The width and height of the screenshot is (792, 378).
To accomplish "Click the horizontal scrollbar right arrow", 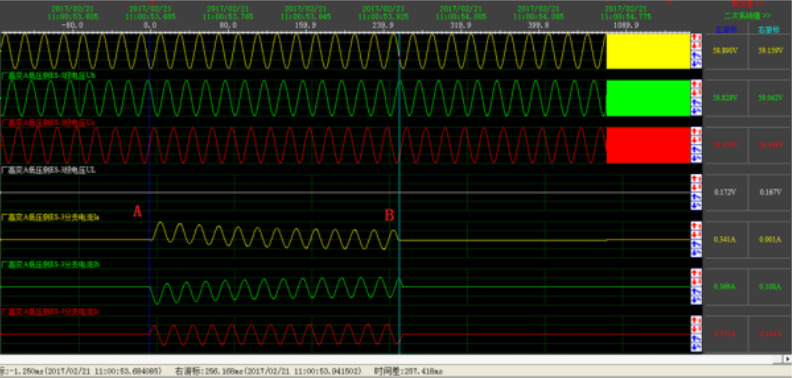I will point(786,359).
